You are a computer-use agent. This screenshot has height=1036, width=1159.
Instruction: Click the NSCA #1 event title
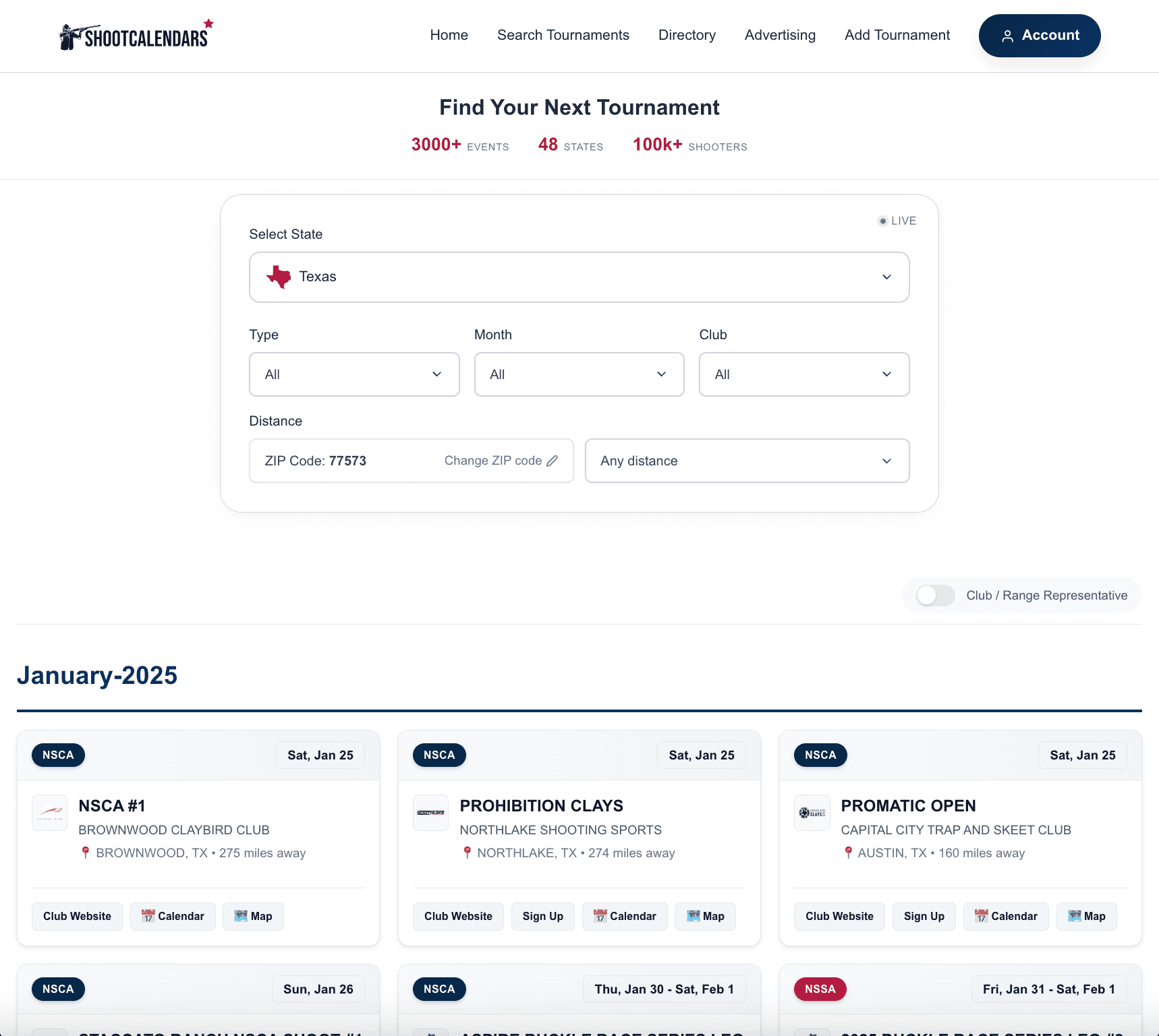112,806
